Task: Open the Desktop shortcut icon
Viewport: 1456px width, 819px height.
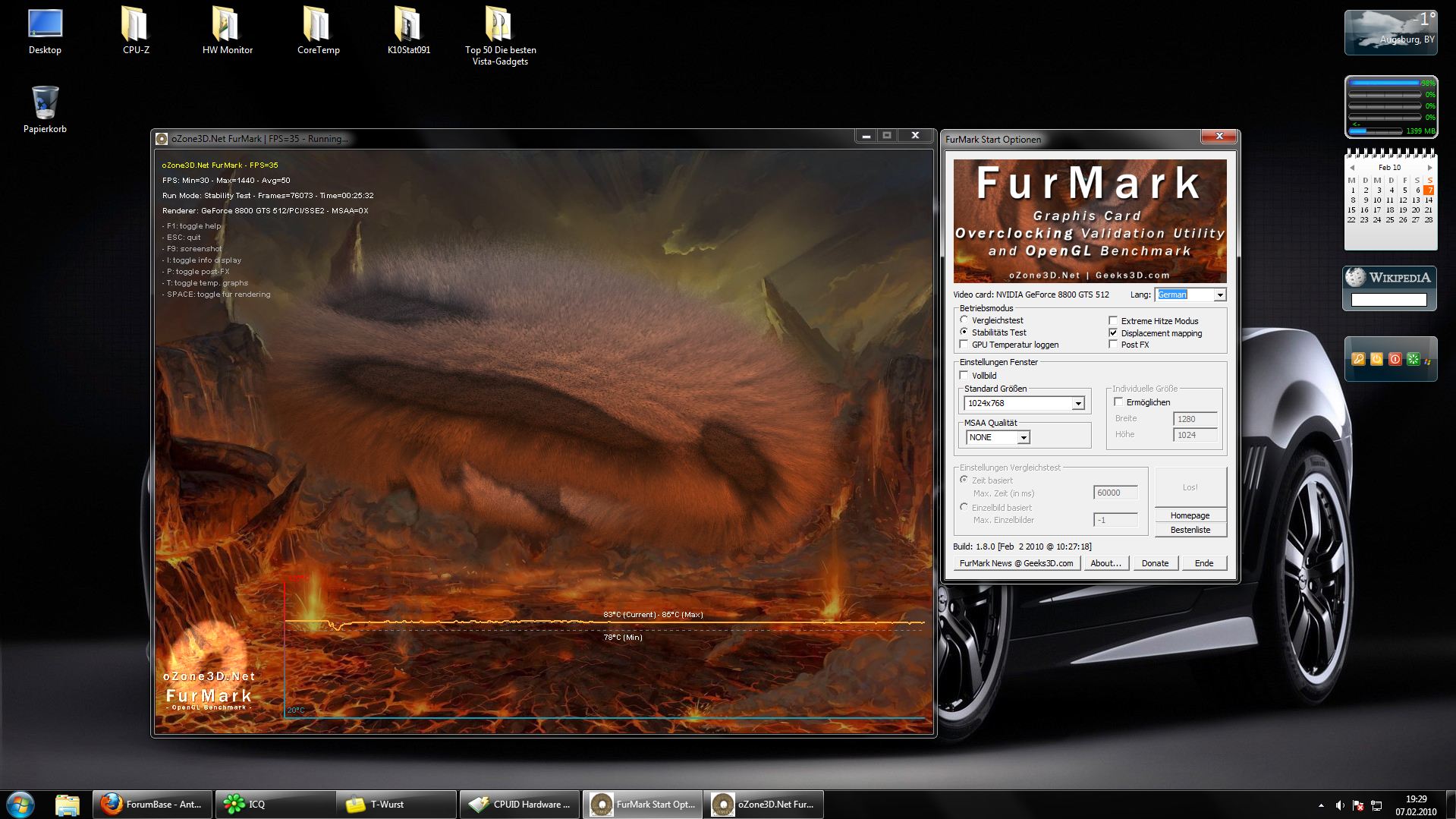Action: tap(45, 30)
